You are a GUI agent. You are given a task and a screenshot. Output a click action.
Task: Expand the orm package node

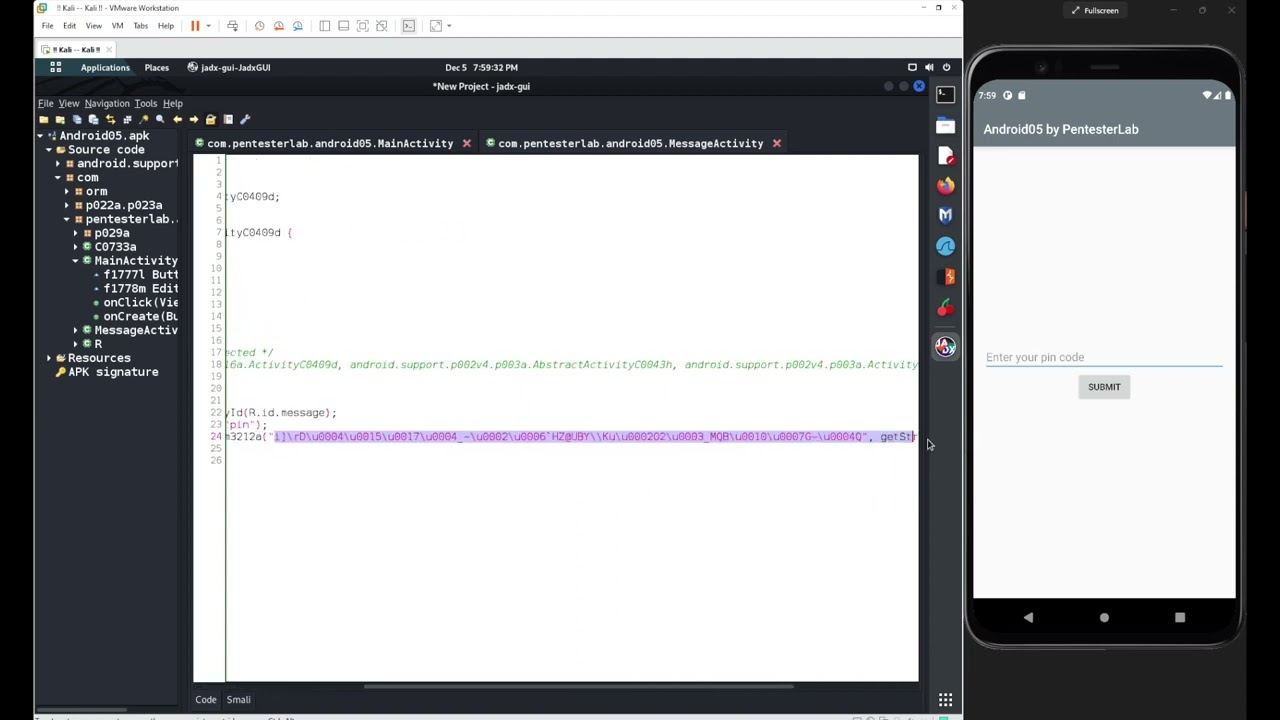tap(67, 191)
